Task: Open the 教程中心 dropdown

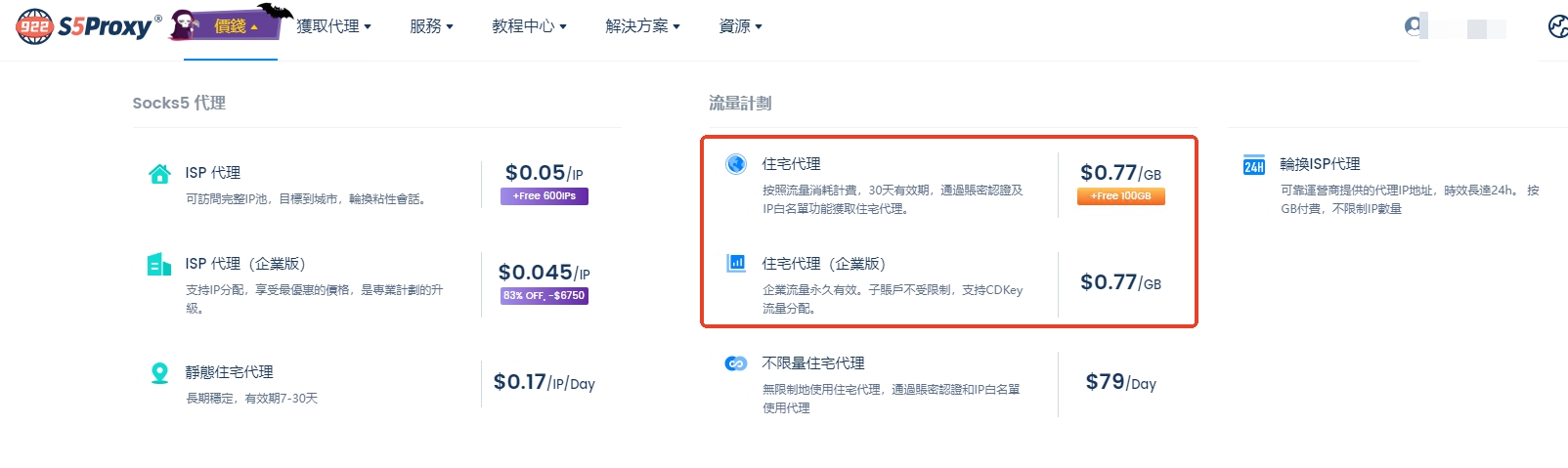Action: (x=529, y=26)
